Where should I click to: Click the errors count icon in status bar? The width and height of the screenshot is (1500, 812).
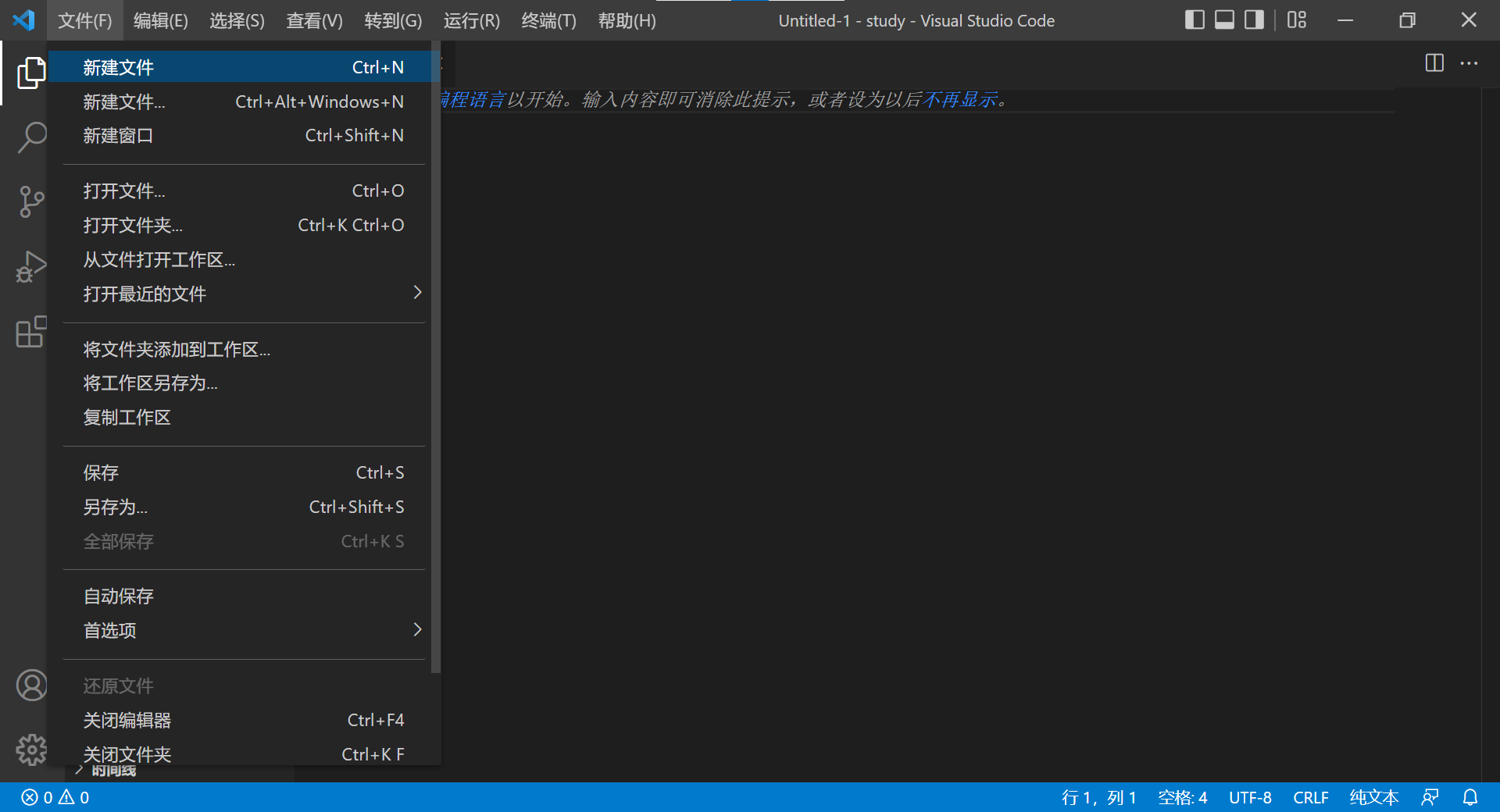30,797
